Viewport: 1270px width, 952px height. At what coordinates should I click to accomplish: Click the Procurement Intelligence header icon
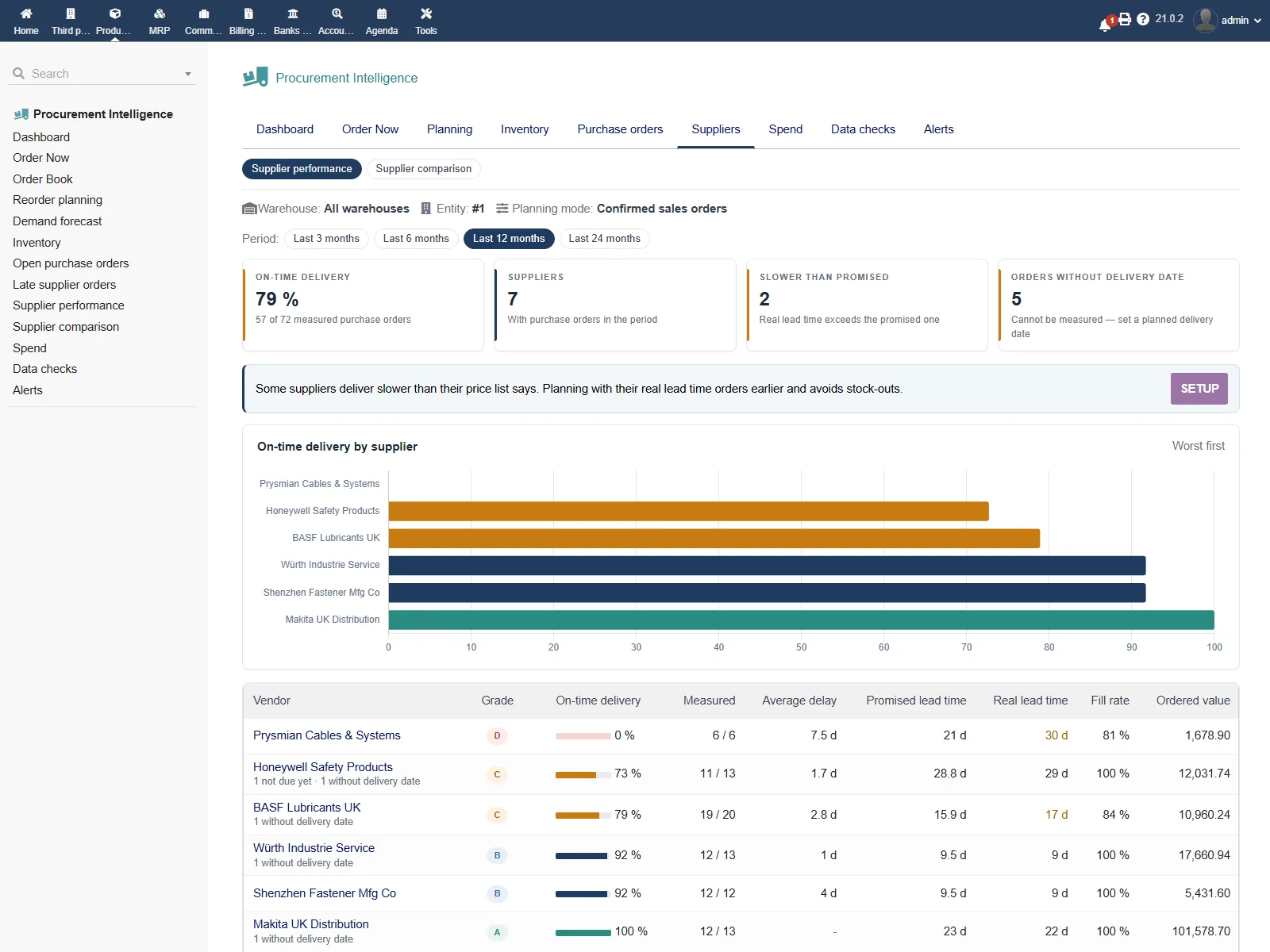click(x=256, y=77)
